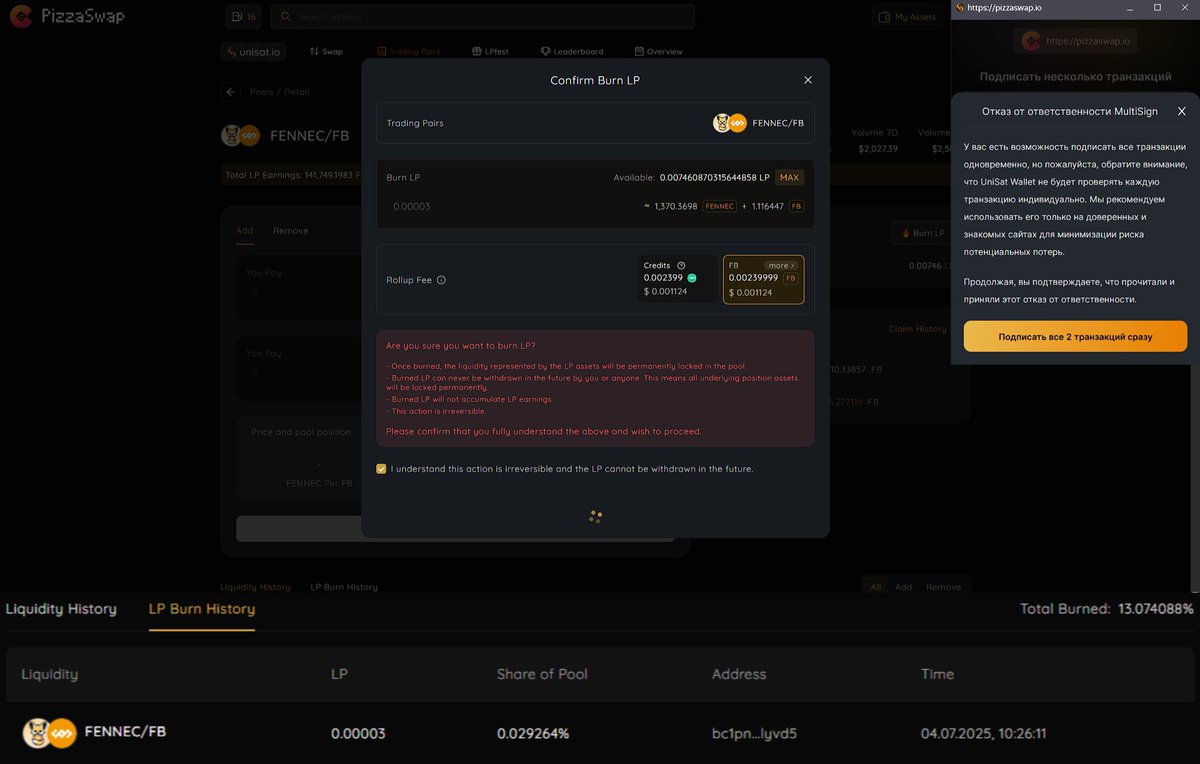Click small LP Burn History tab behind dialog

click(344, 587)
